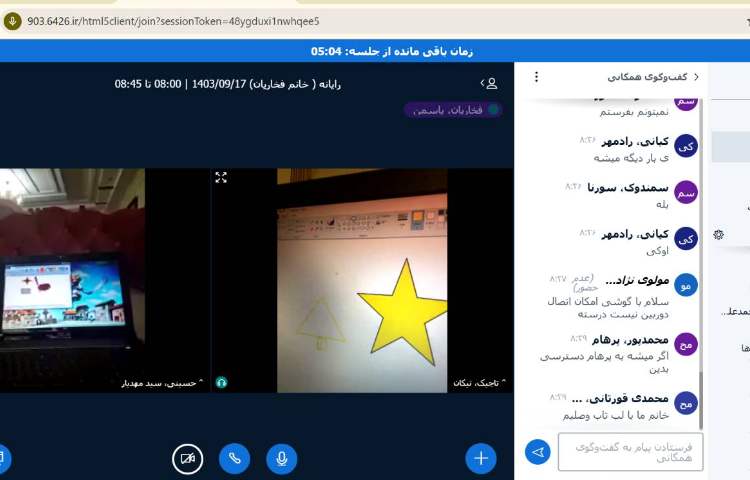Click message اگر میشه به پرهام دسترسی بدین
Image resolution: width=750 pixels, height=480 pixels.
point(605,362)
